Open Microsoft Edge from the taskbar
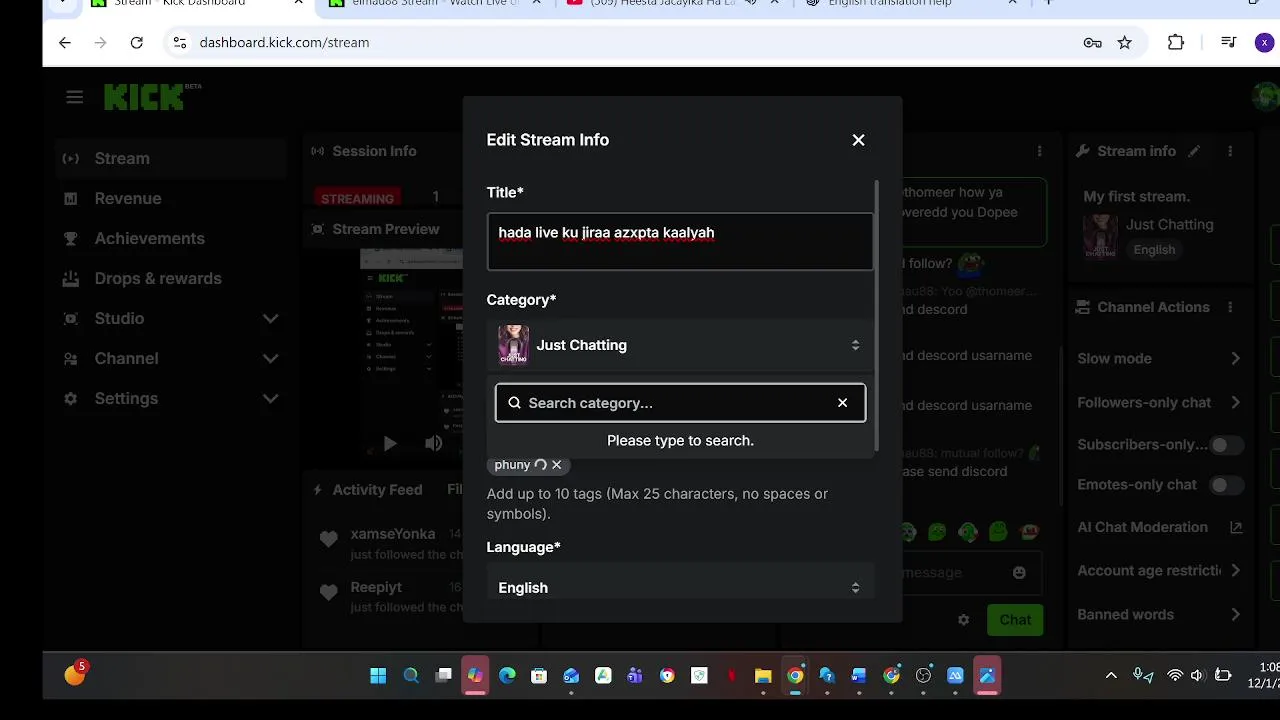 tap(507, 676)
